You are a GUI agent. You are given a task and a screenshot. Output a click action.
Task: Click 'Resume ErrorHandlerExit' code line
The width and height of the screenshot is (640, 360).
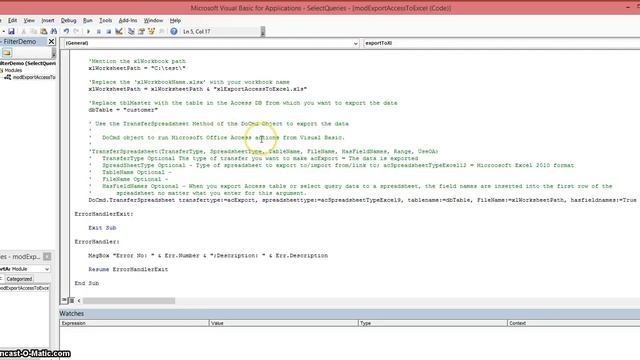click(128, 269)
